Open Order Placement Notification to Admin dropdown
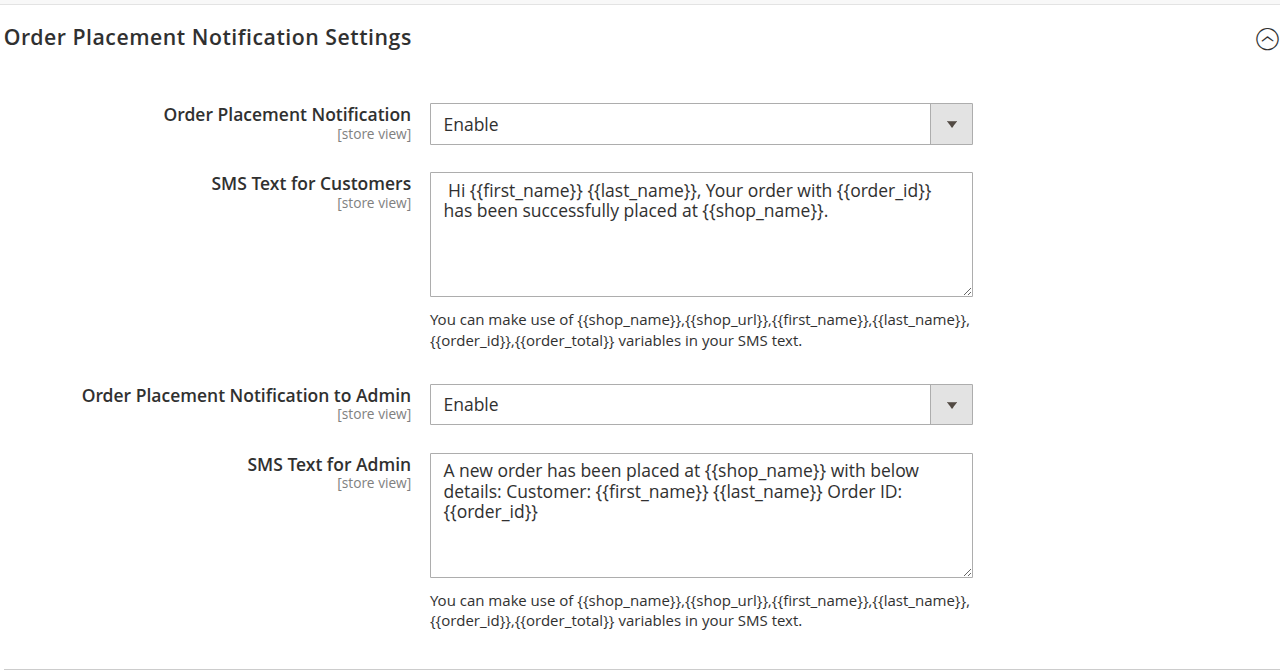1280x670 pixels. coord(701,405)
